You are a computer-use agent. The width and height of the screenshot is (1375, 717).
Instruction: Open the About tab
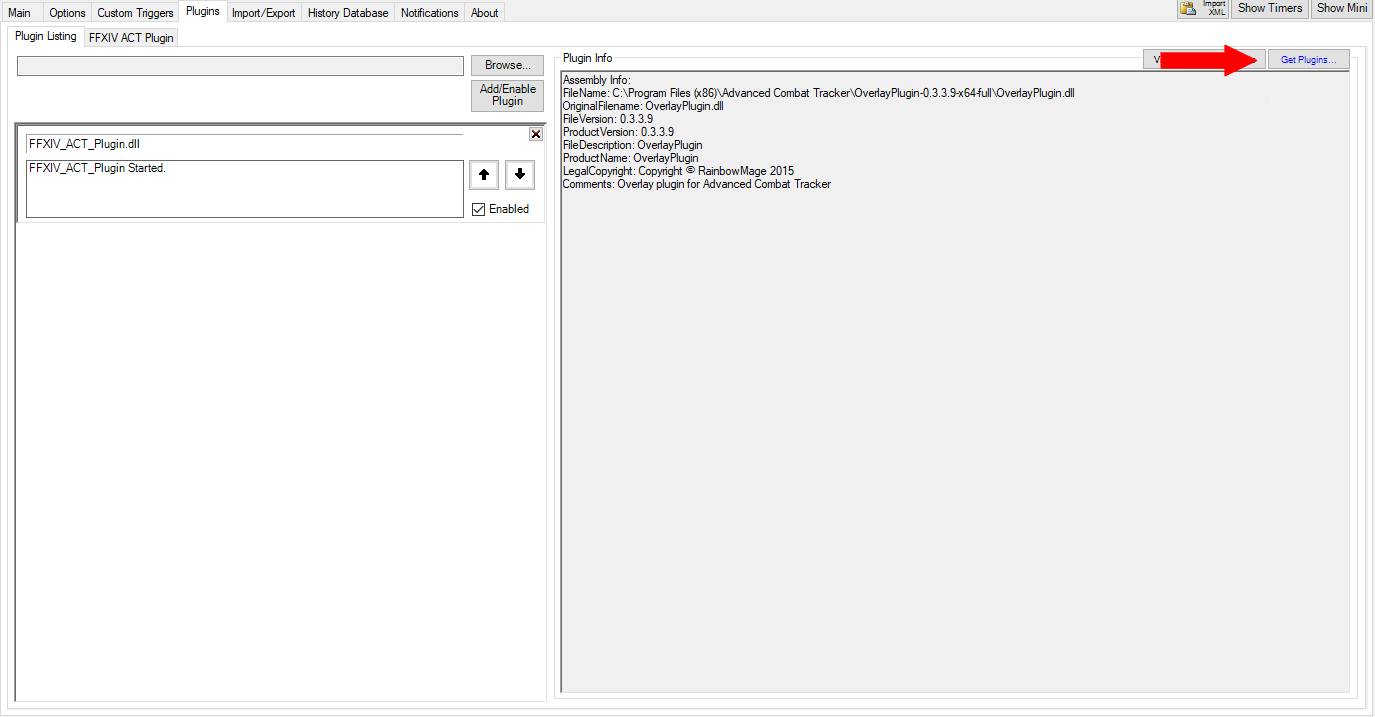pos(485,13)
